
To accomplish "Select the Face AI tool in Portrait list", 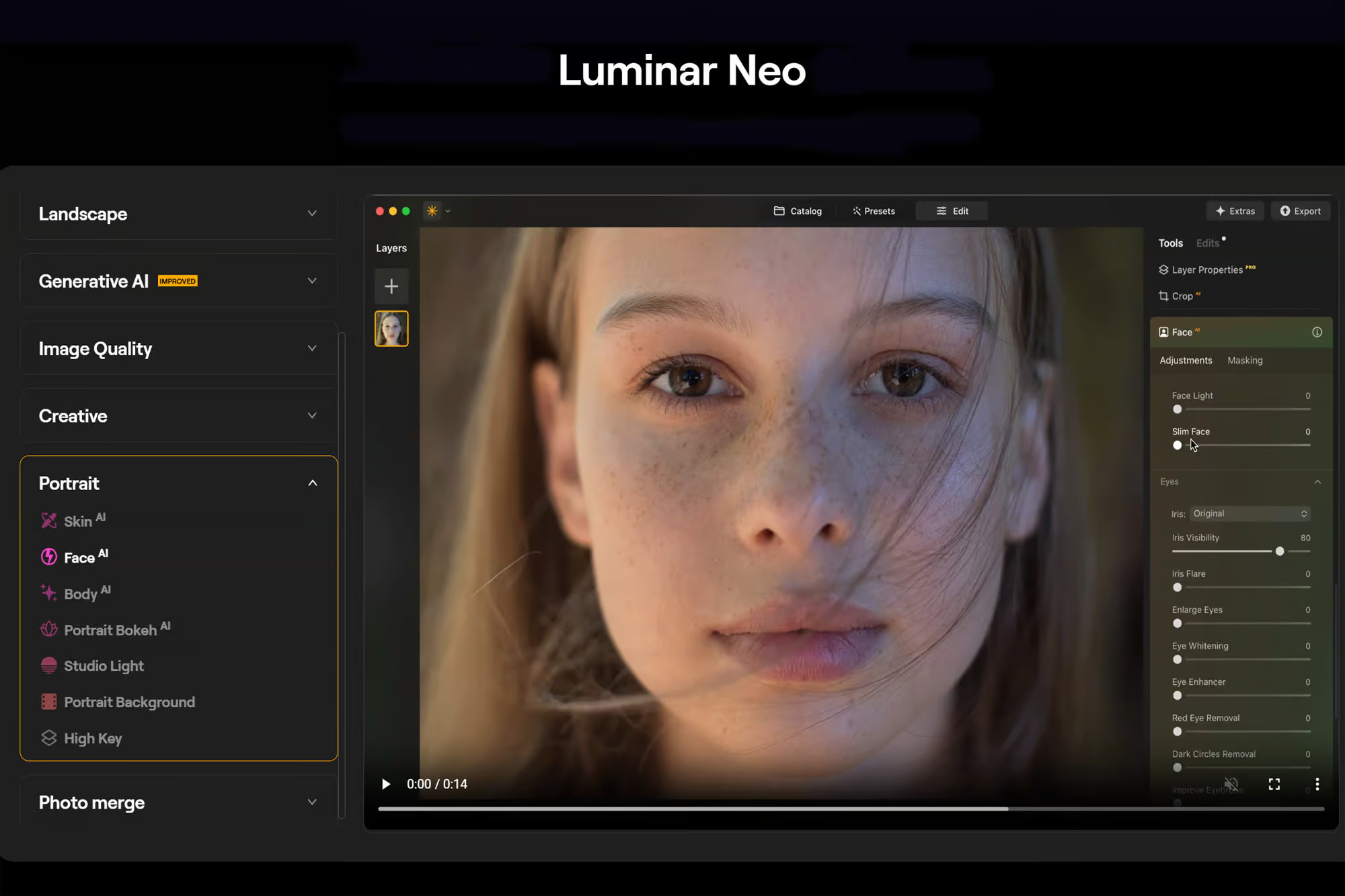I will (x=81, y=557).
